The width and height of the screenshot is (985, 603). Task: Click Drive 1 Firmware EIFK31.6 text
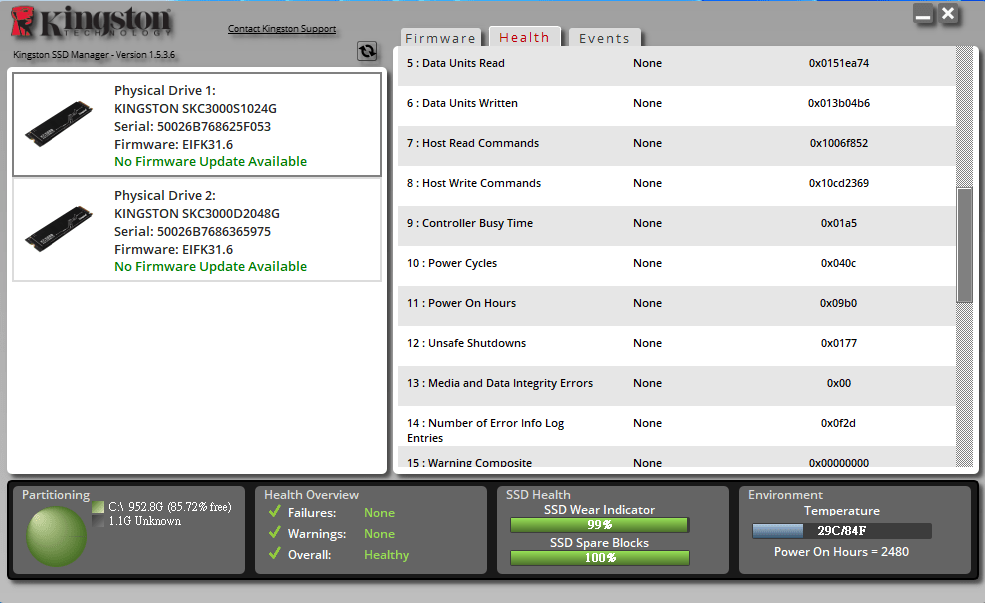point(173,144)
